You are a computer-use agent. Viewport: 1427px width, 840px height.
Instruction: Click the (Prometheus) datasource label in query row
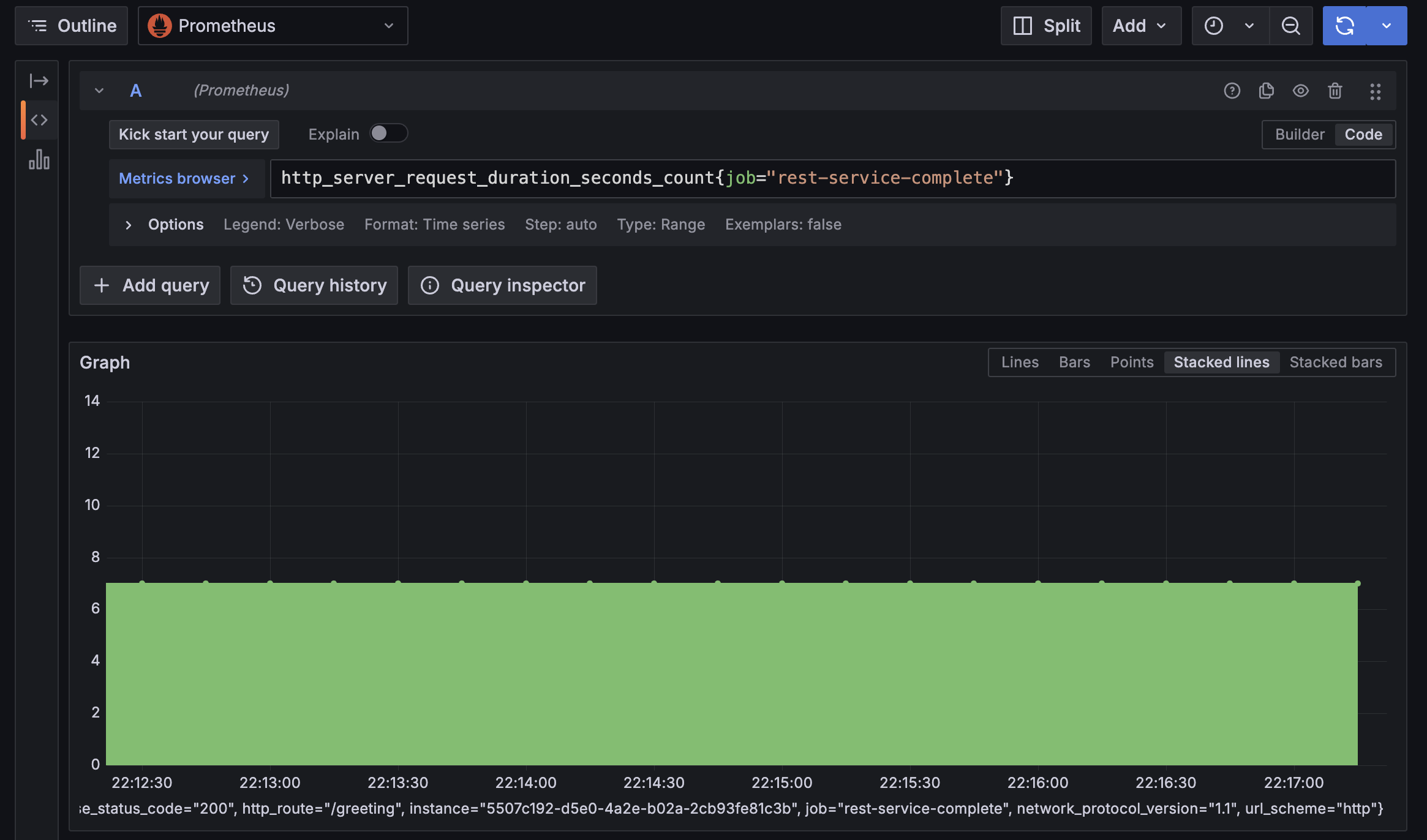pos(241,91)
